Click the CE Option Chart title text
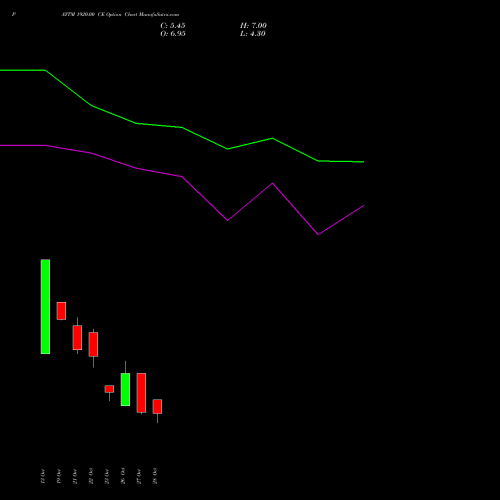Viewport: 500px width, 500px height. [120, 15]
